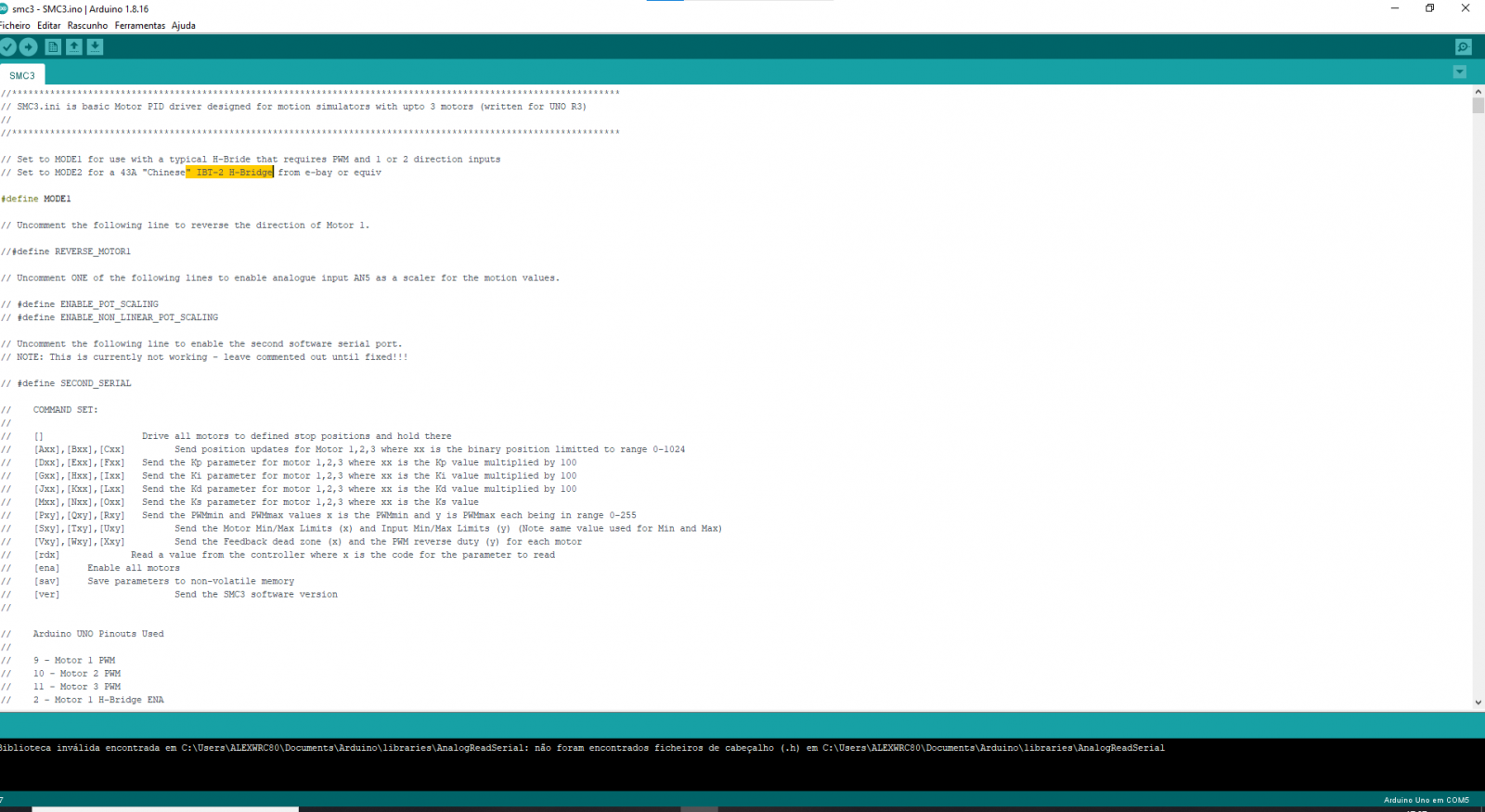Create a new sketch with the New icon
Image resolution: width=1485 pixels, height=812 pixels.
click(53, 46)
